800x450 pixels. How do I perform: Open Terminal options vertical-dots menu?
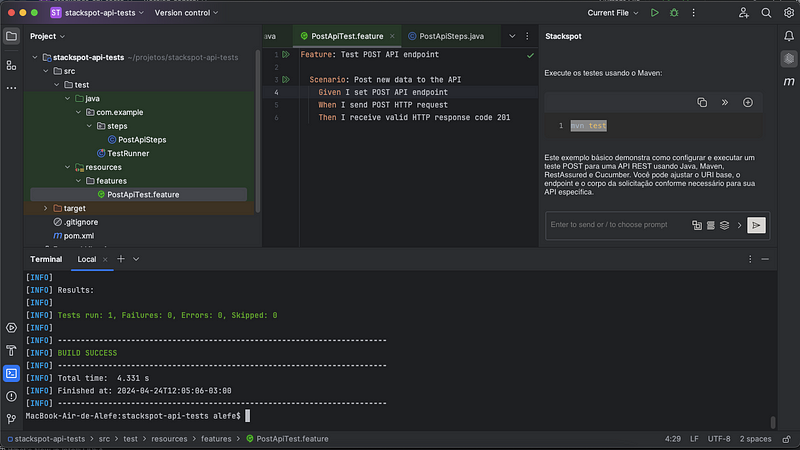tap(750, 259)
